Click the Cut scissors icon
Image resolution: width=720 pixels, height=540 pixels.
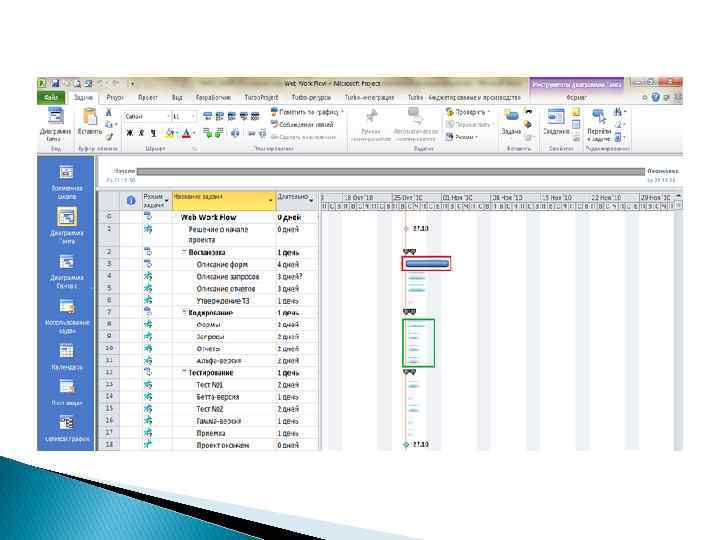click(109, 112)
